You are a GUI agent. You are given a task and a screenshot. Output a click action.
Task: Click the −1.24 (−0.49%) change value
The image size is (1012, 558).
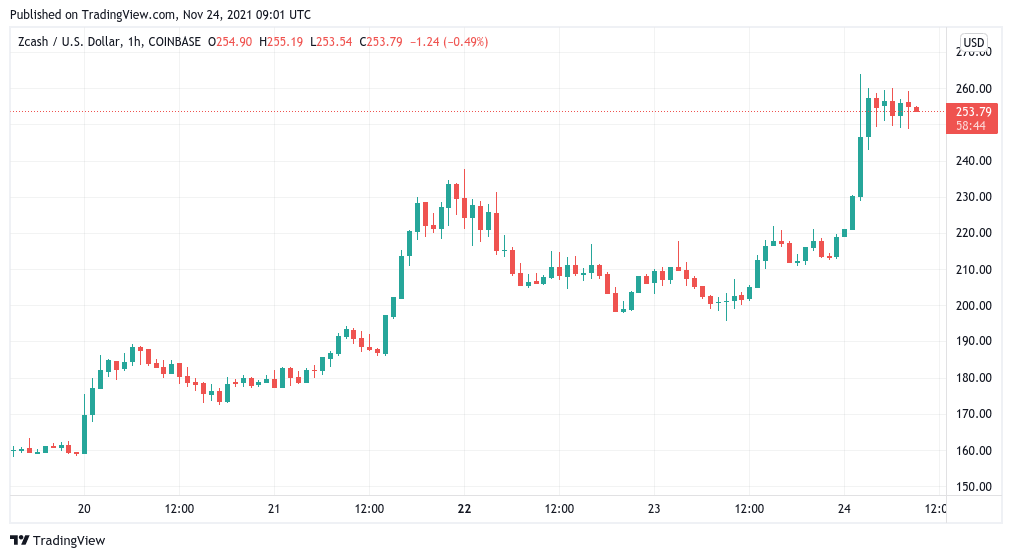pos(452,42)
